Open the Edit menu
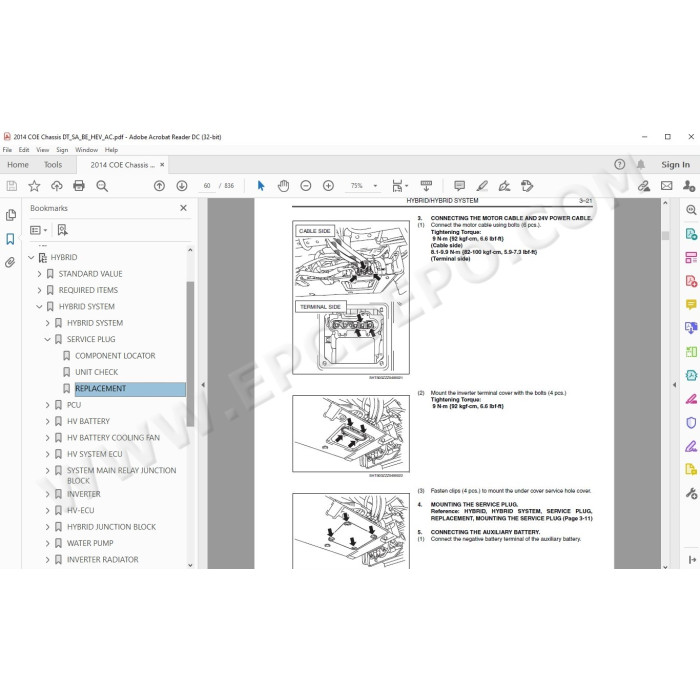The height and width of the screenshot is (700, 700). click(x=24, y=150)
